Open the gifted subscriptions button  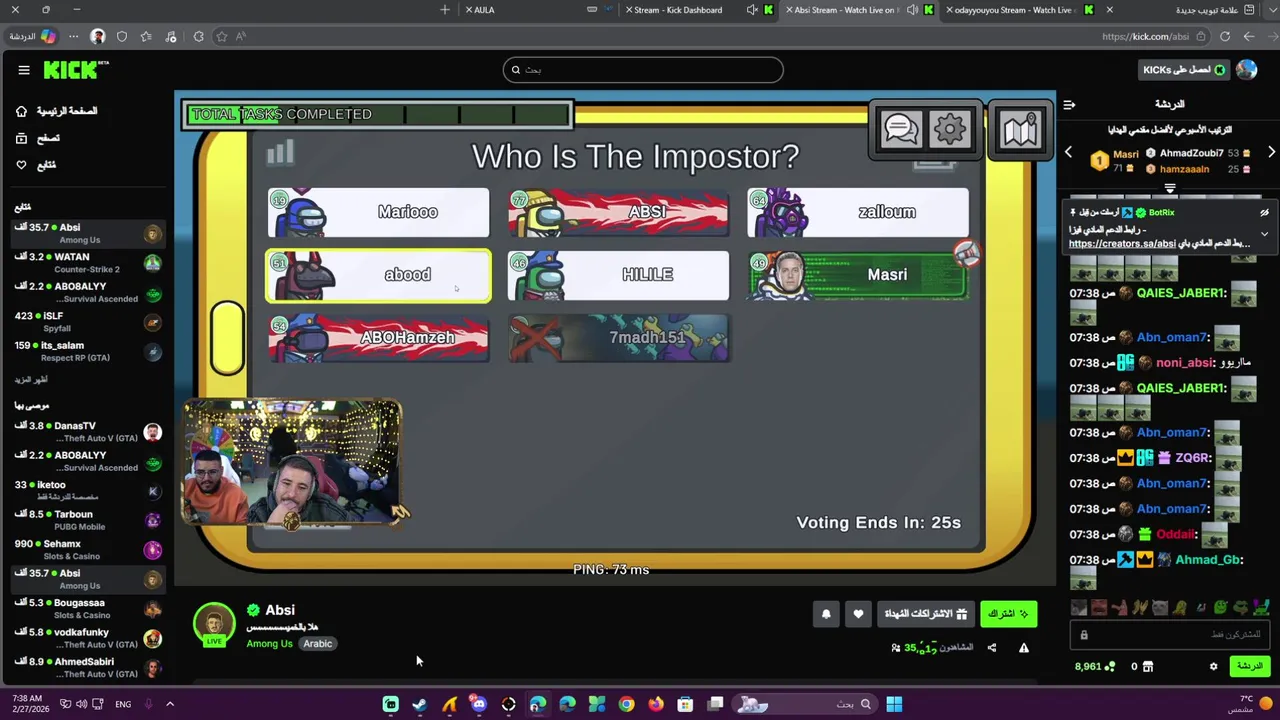coord(926,614)
